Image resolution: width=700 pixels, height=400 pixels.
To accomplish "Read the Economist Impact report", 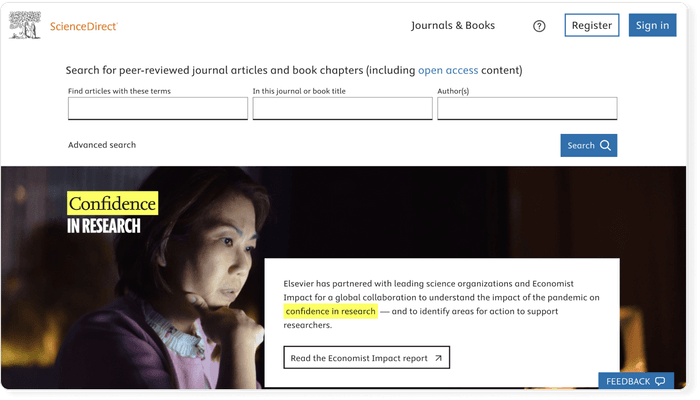I will (x=367, y=358).
